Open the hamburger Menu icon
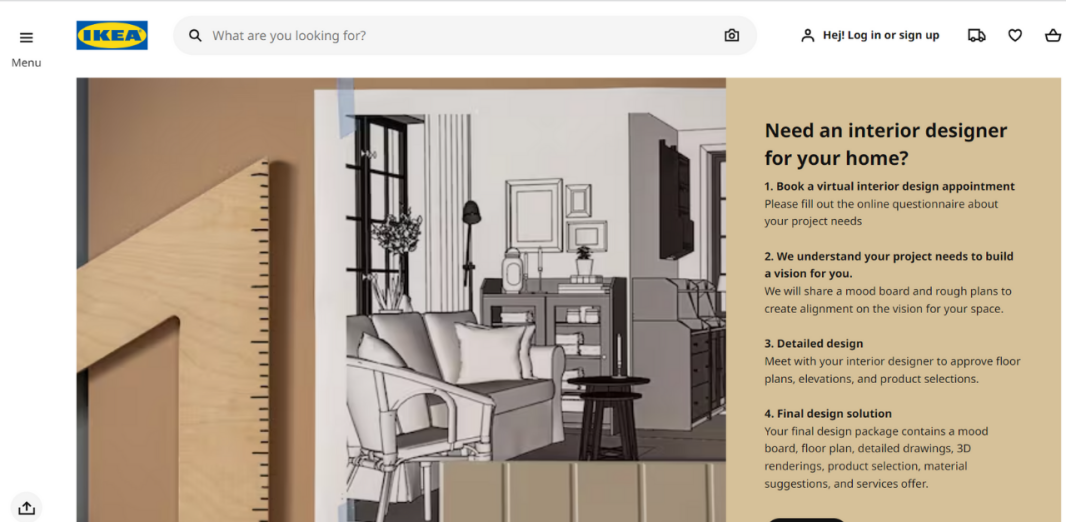 [x=26, y=37]
